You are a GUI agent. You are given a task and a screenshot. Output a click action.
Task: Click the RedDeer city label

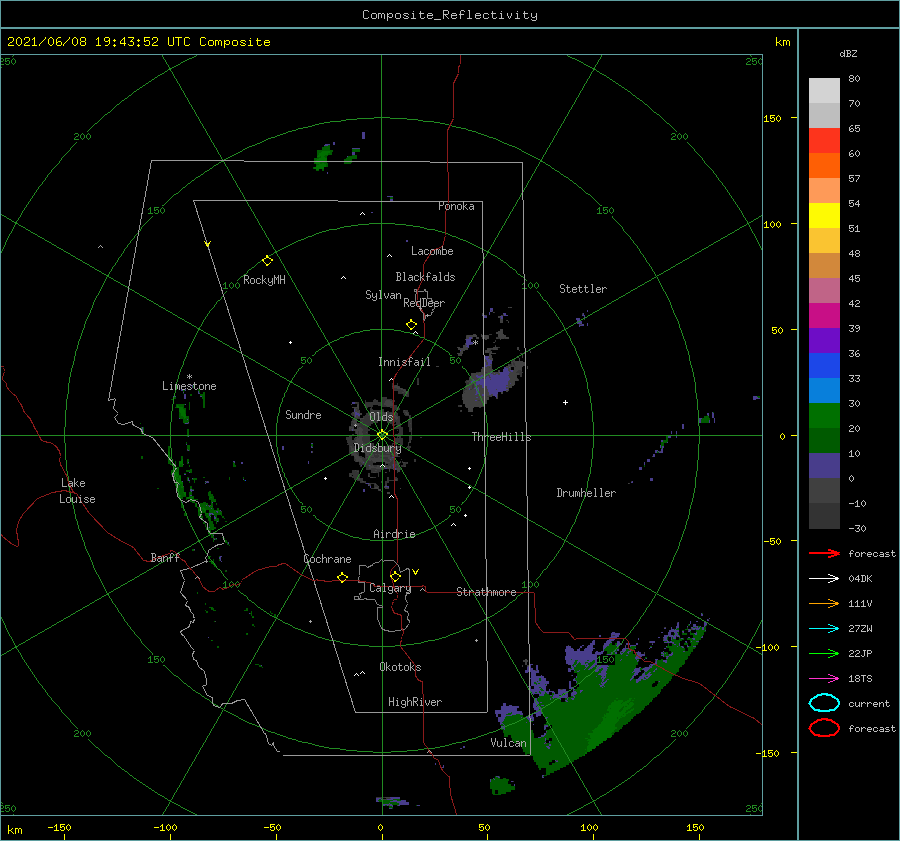pyautogui.click(x=424, y=303)
